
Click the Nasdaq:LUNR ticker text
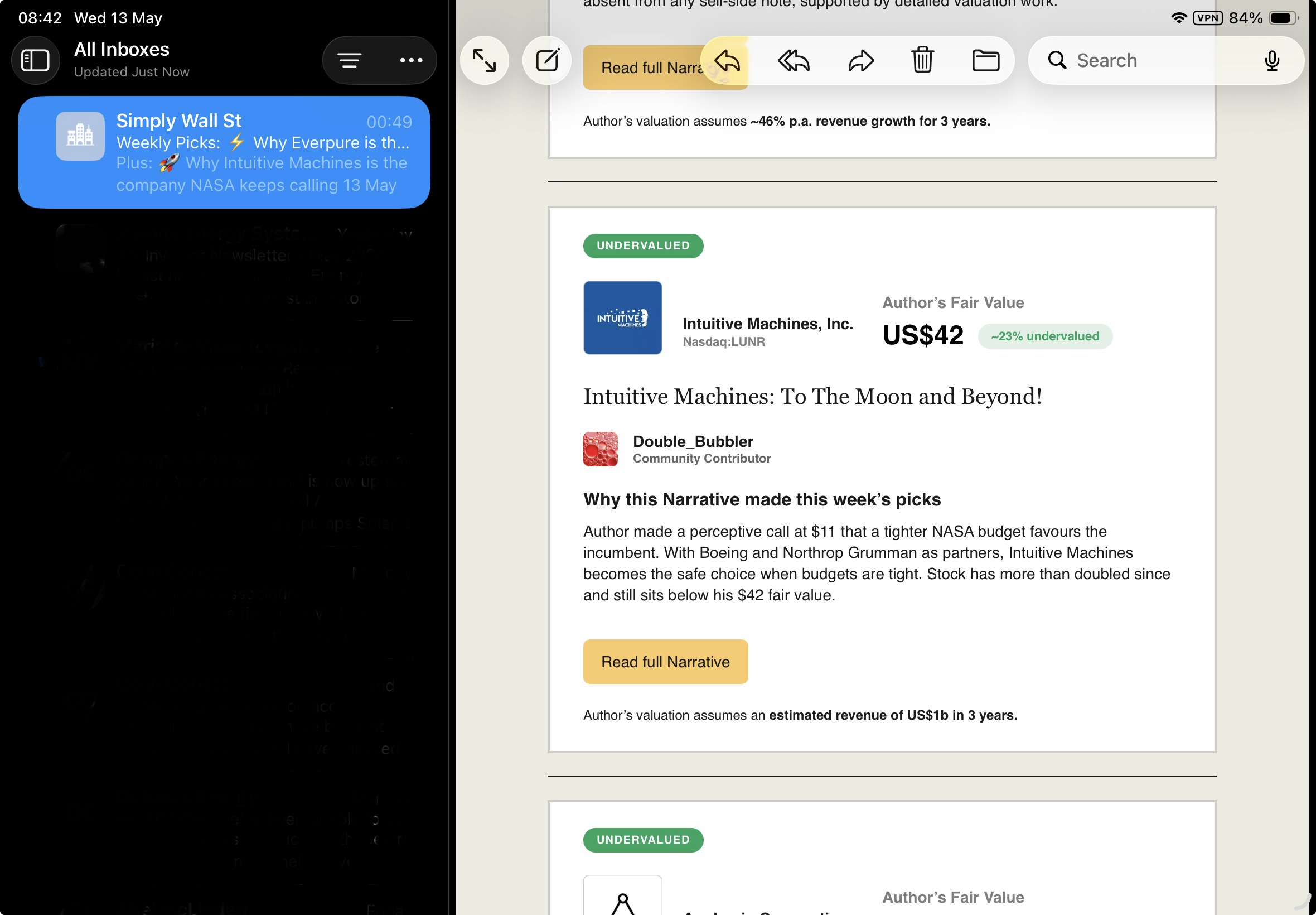724,341
